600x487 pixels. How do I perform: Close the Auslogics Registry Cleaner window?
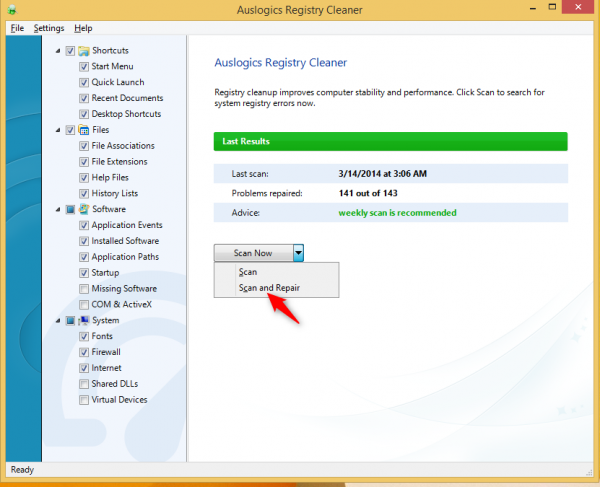click(578, 7)
